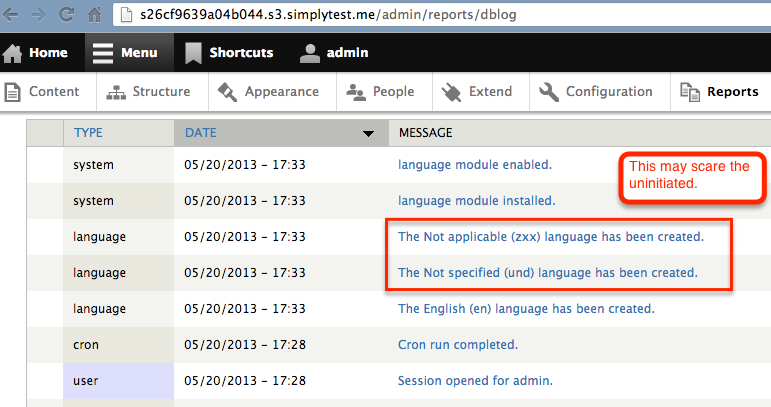Click the date of language module installed row
771x407 pixels.
click(x=245, y=201)
